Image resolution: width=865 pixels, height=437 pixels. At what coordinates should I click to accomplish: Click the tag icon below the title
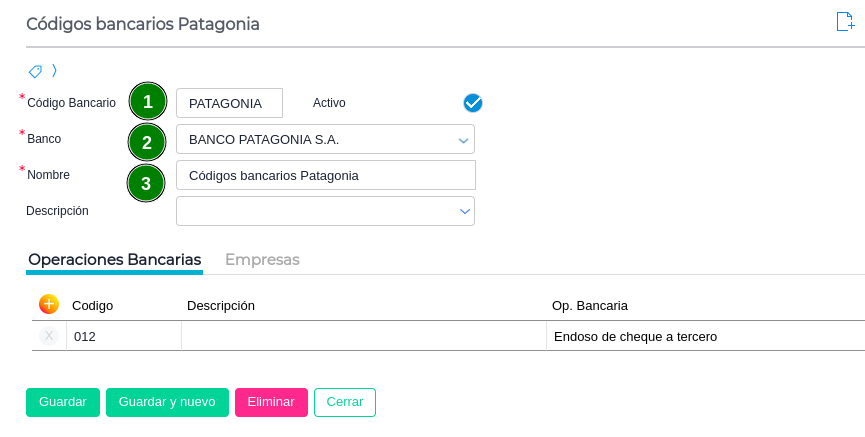pyautogui.click(x=35, y=71)
